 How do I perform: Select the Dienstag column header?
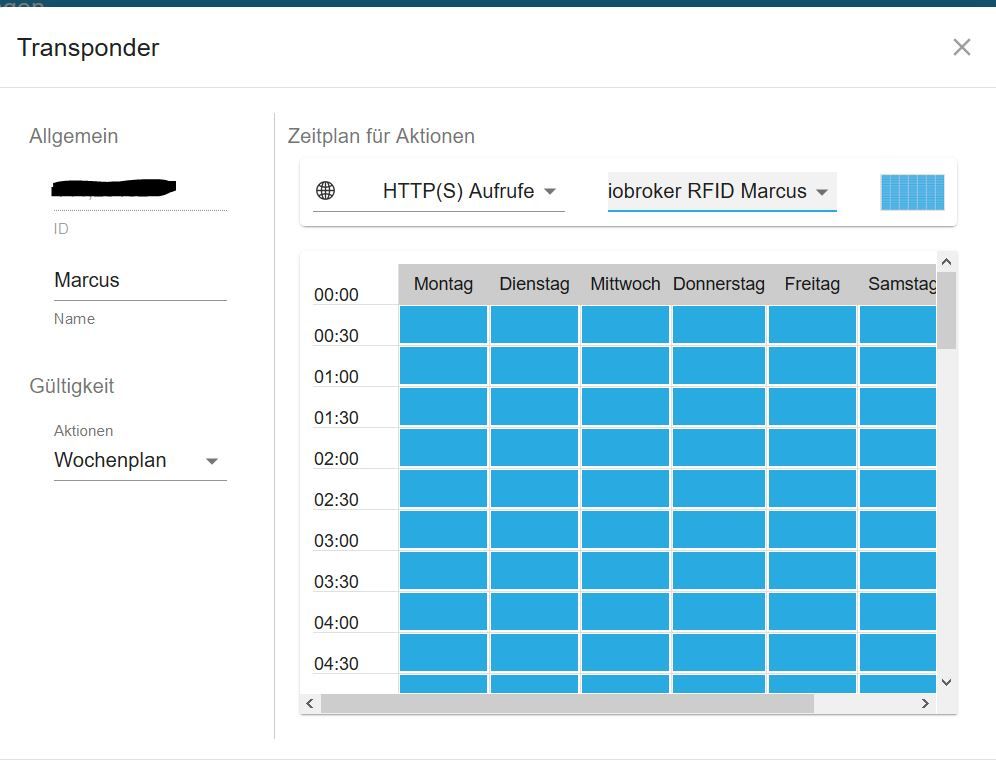coord(534,284)
